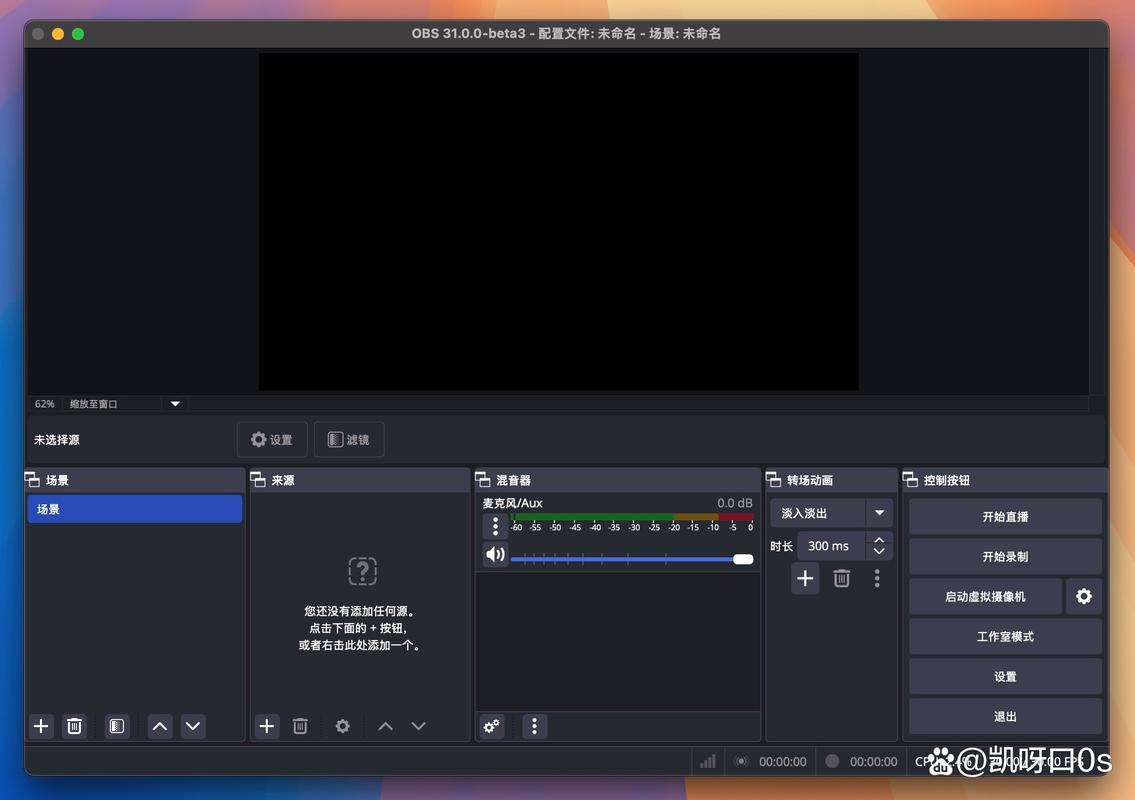1135x800 pixels.
Task: Move the scene up in the list
Action: [159, 726]
